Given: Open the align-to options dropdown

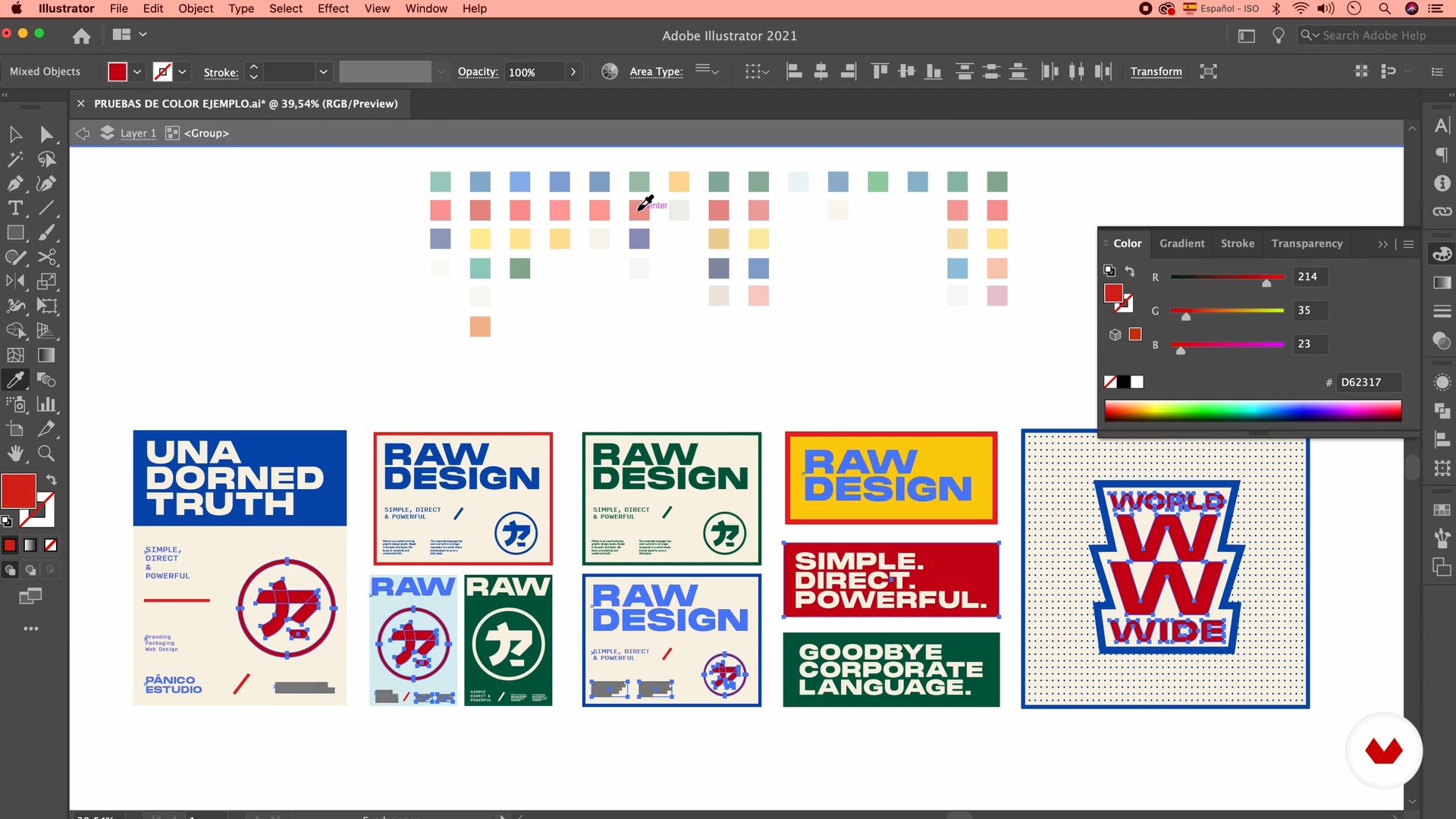Looking at the screenshot, I should coord(757,71).
